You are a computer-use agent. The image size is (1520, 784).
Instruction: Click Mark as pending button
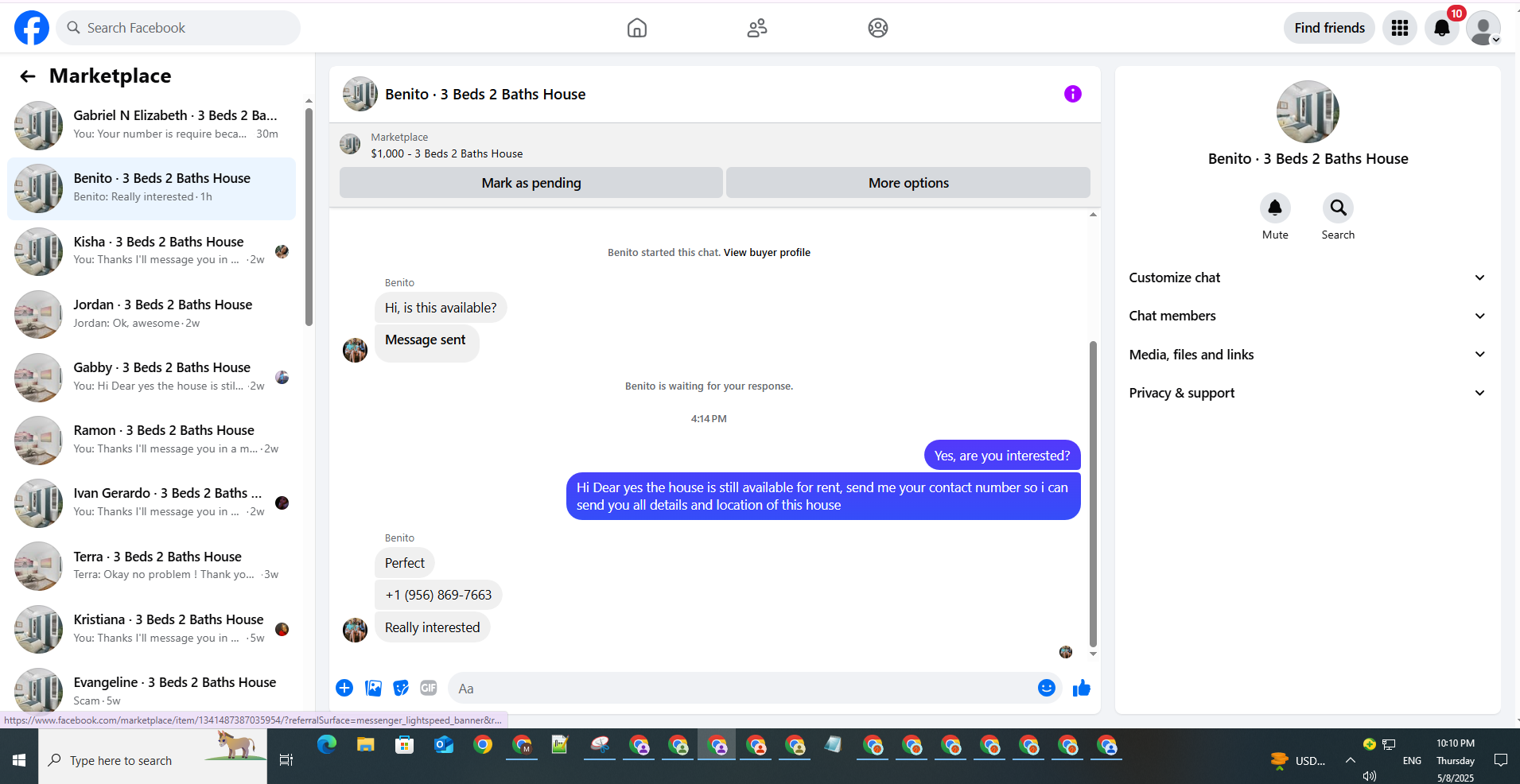click(x=531, y=183)
